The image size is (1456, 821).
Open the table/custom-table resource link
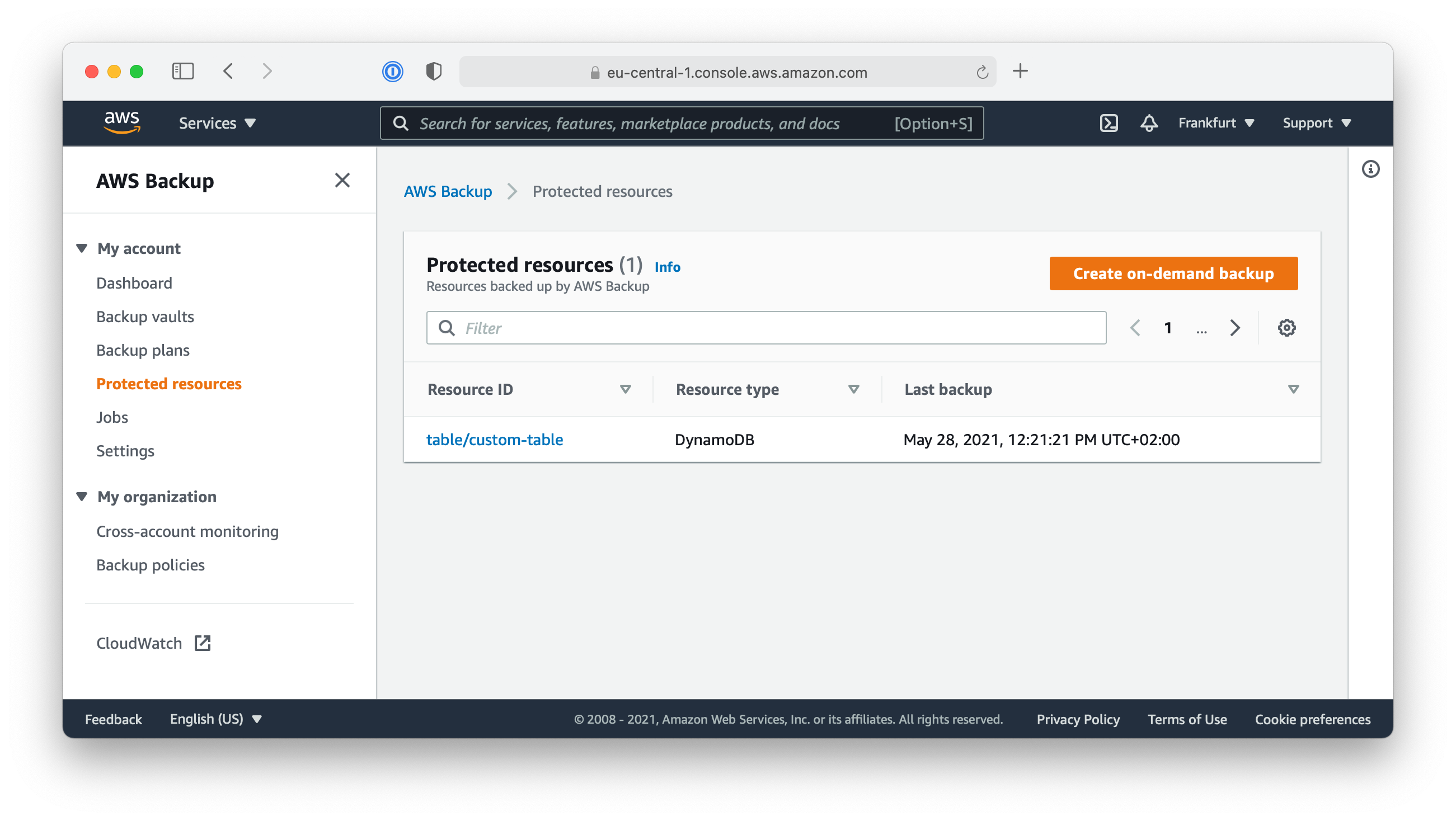495,440
